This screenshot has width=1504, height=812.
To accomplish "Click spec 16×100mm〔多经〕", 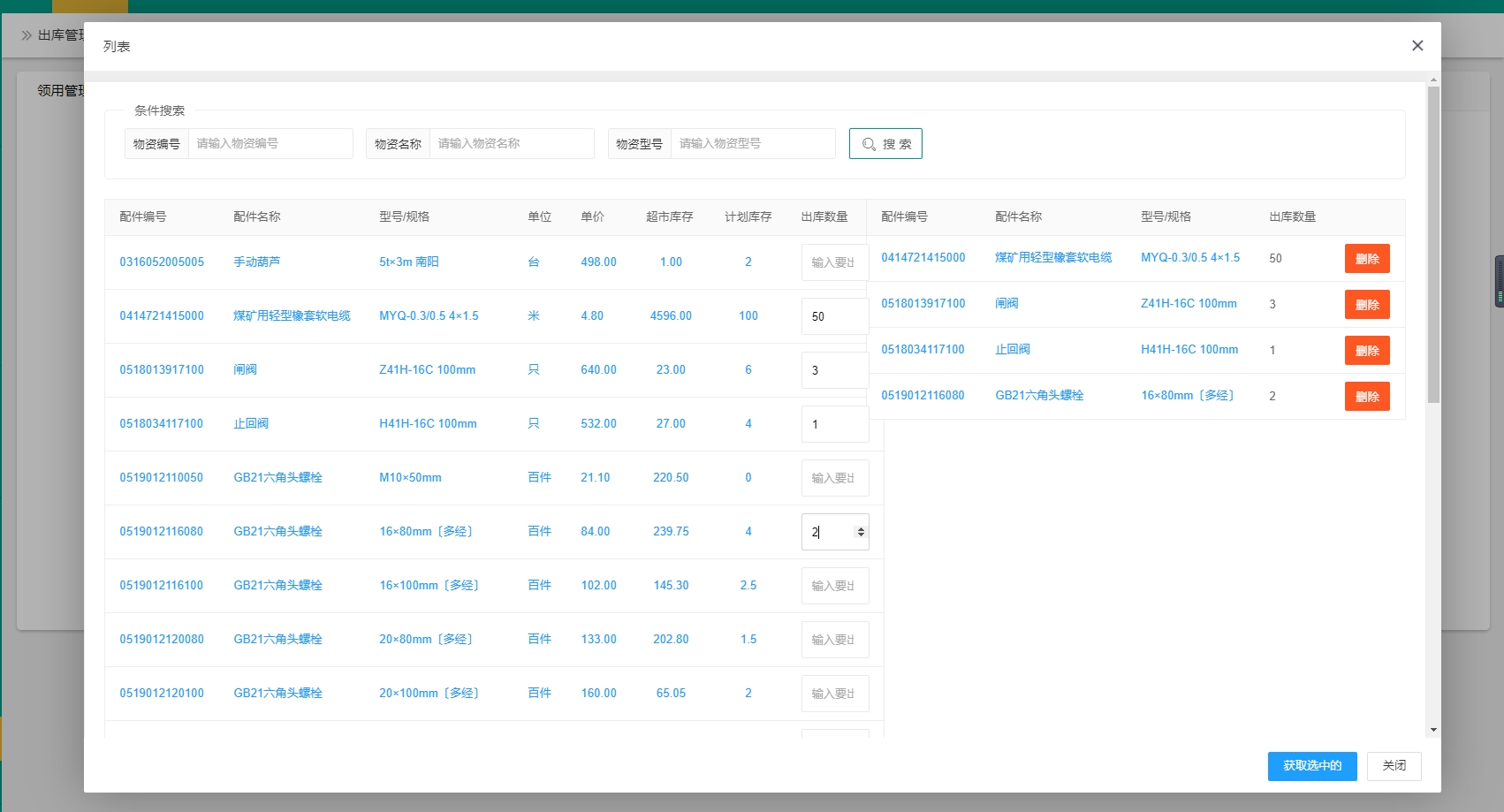I will tap(429, 586).
